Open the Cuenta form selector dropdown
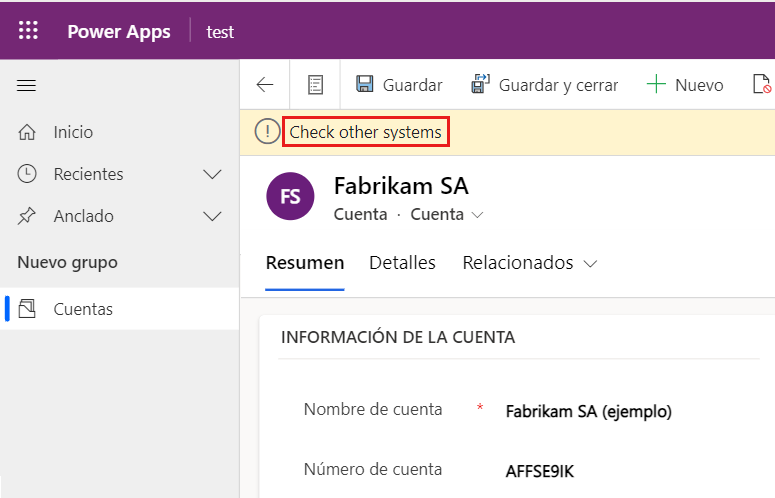Image resolution: width=775 pixels, height=498 pixels. [477, 214]
